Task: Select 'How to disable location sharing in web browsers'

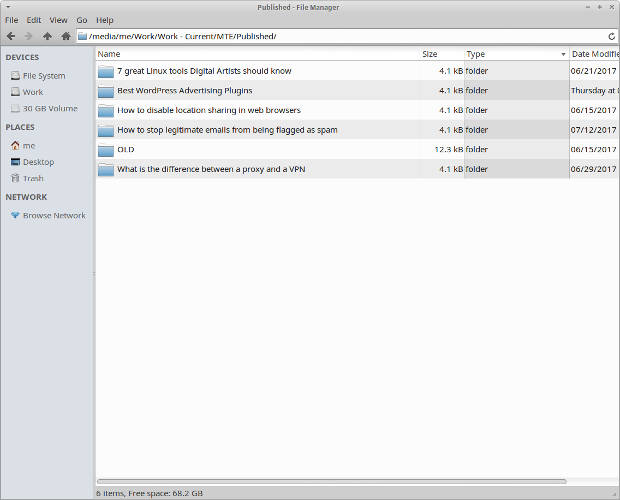Action: 209,110
